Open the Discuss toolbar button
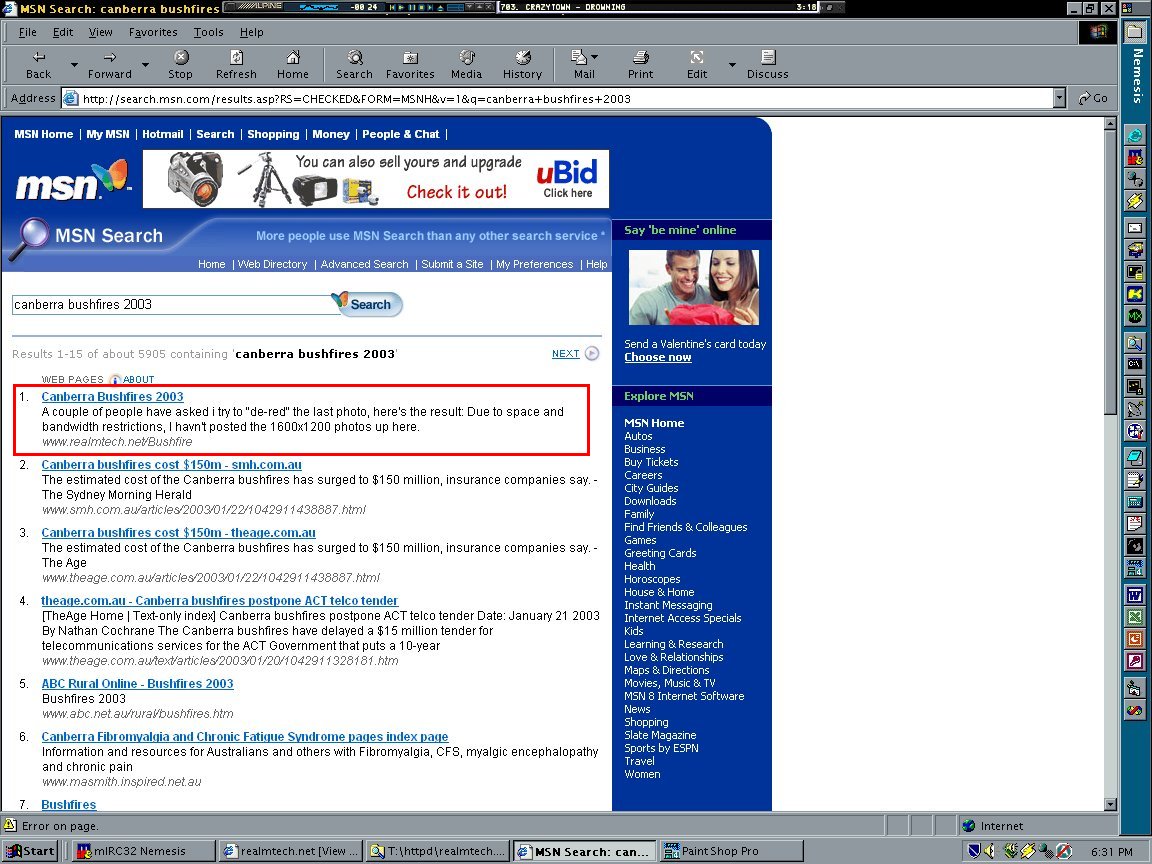 (767, 65)
